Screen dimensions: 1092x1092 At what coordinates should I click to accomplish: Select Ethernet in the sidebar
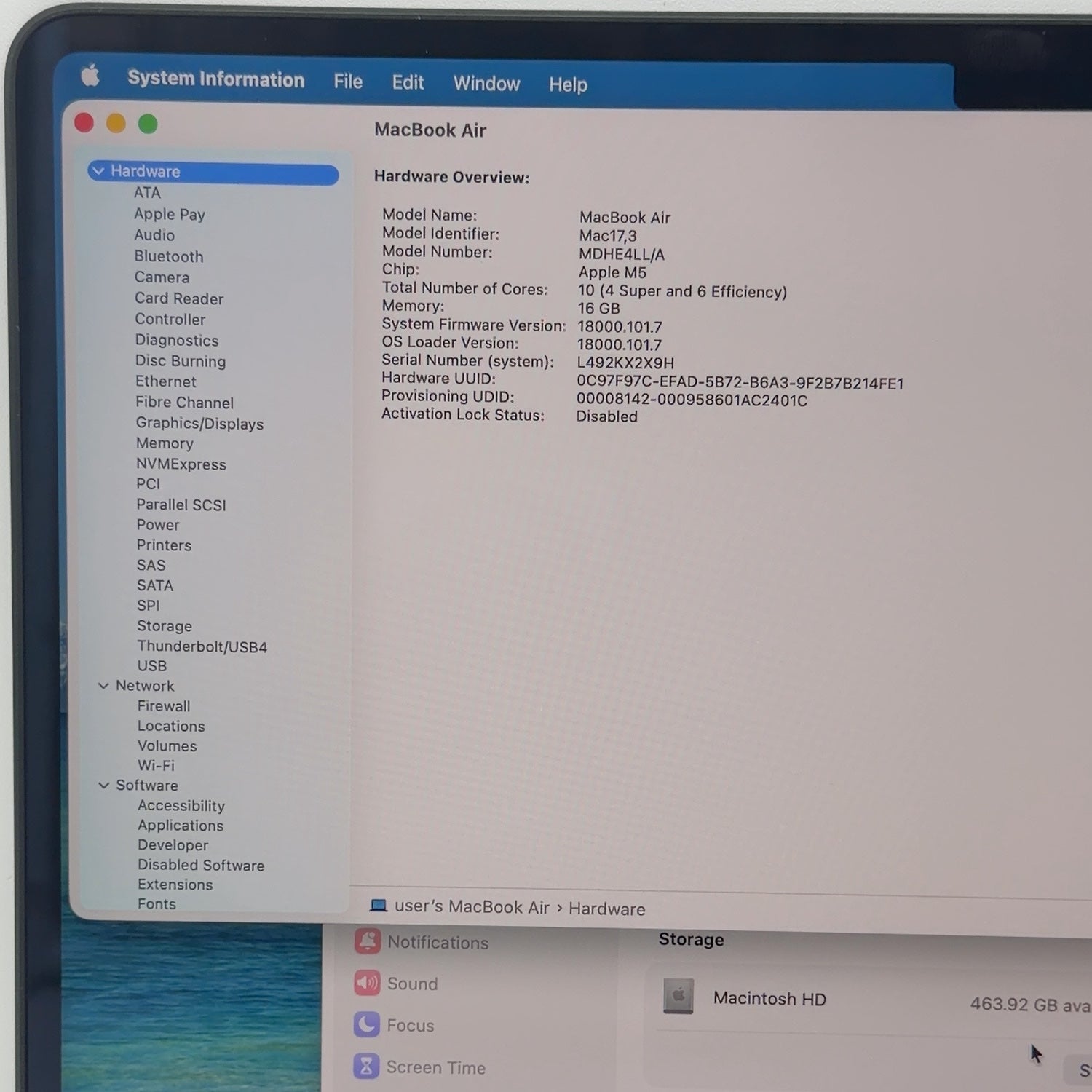pyautogui.click(x=166, y=381)
